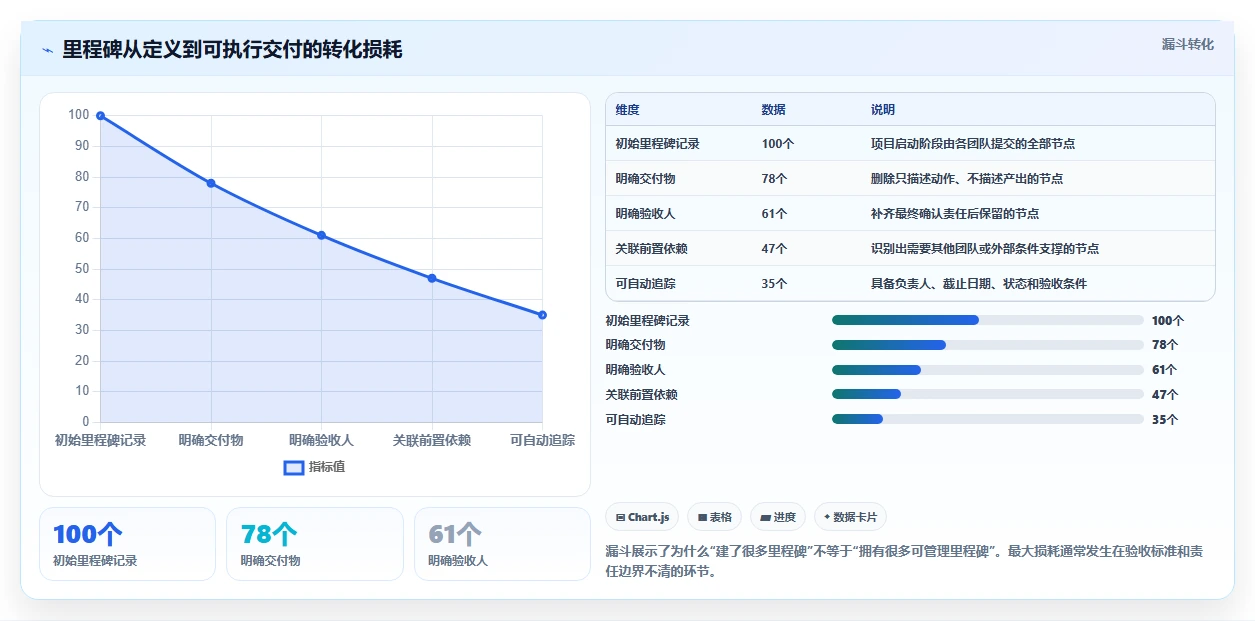The width and height of the screenshot is (1255, 621).
Task: Click the 可自动追踪 progress bar
Action: pyautogui.click(x=987, y=419)
